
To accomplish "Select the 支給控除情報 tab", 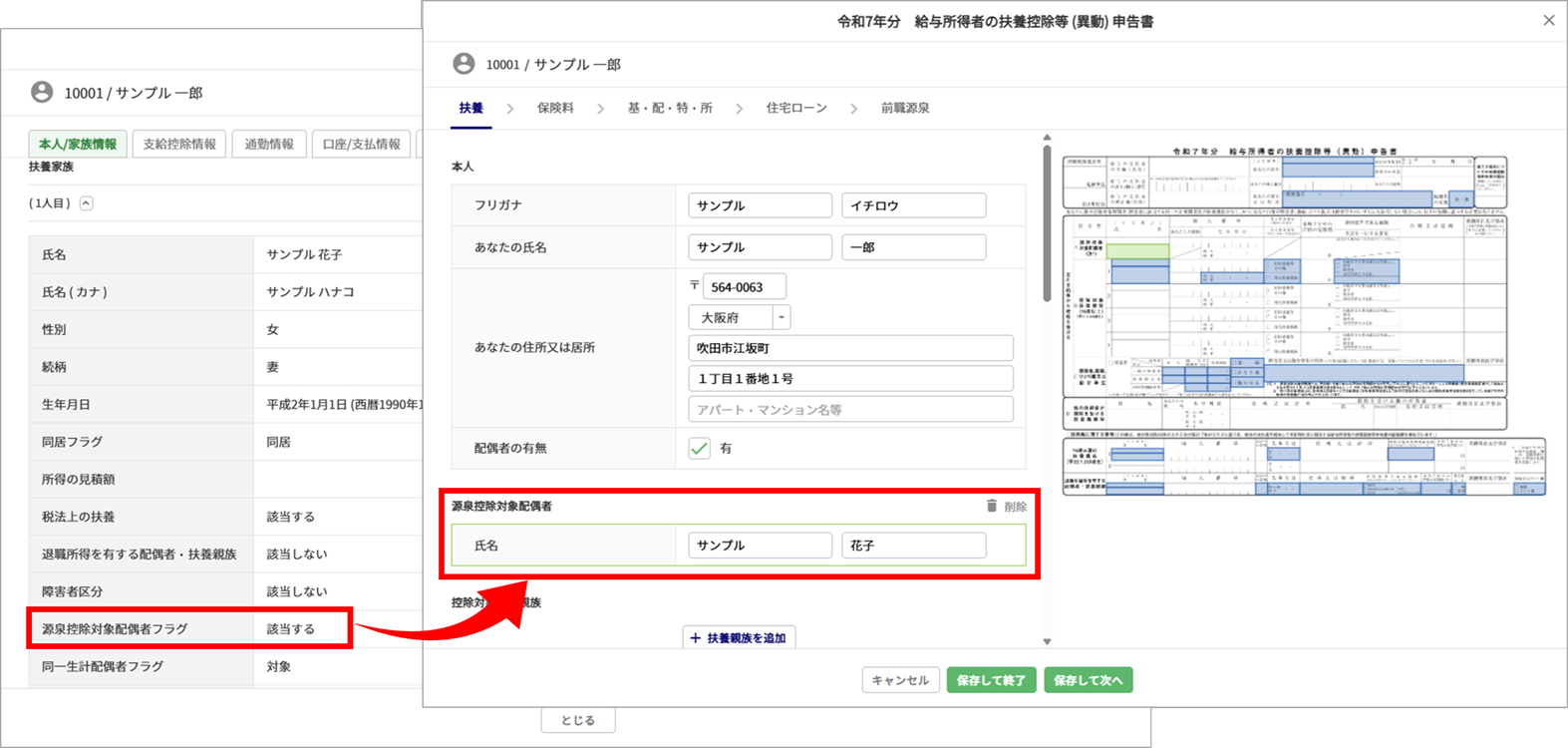I will coord(179,144).
